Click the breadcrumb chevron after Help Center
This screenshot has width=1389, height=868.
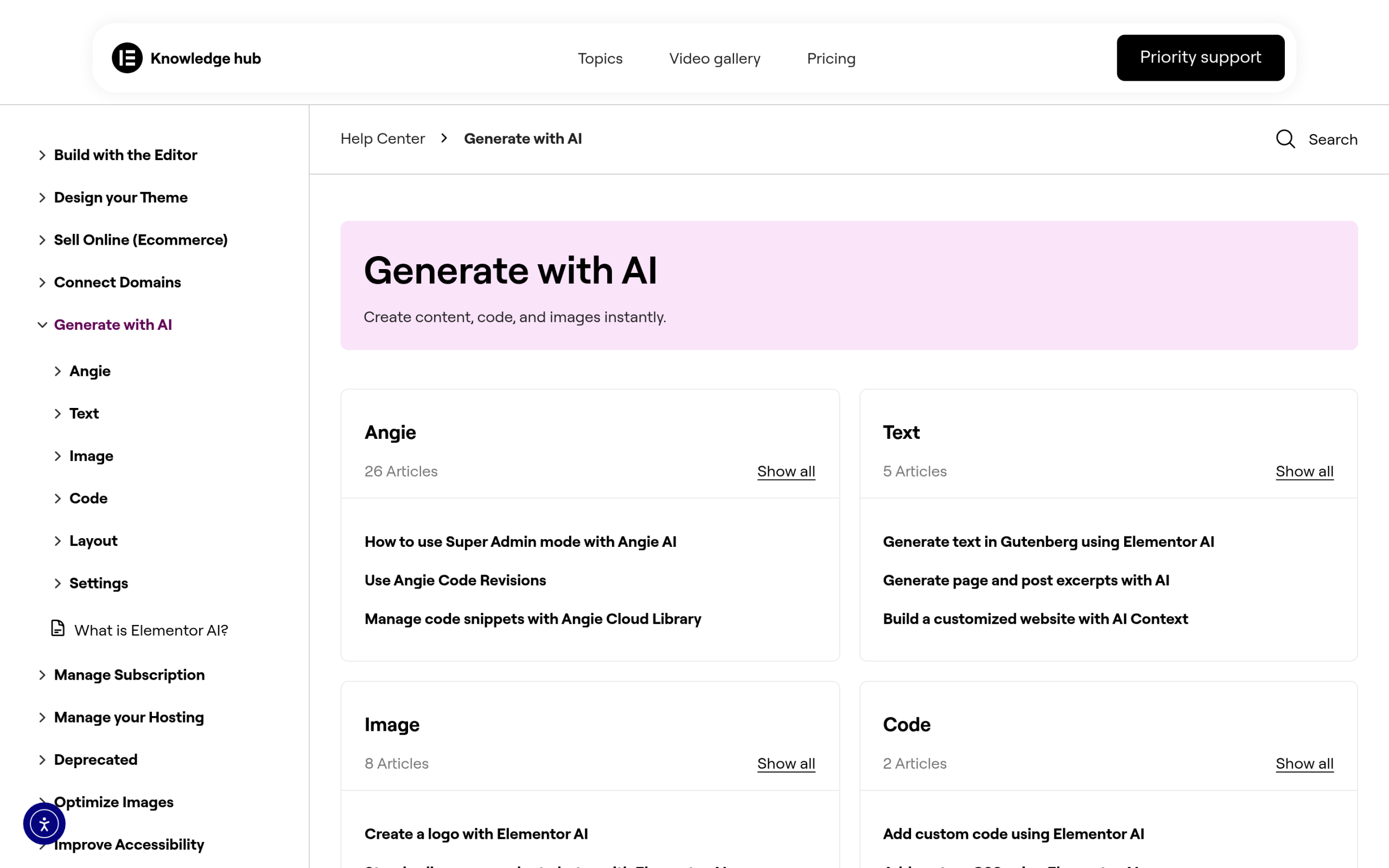[444, 138]
